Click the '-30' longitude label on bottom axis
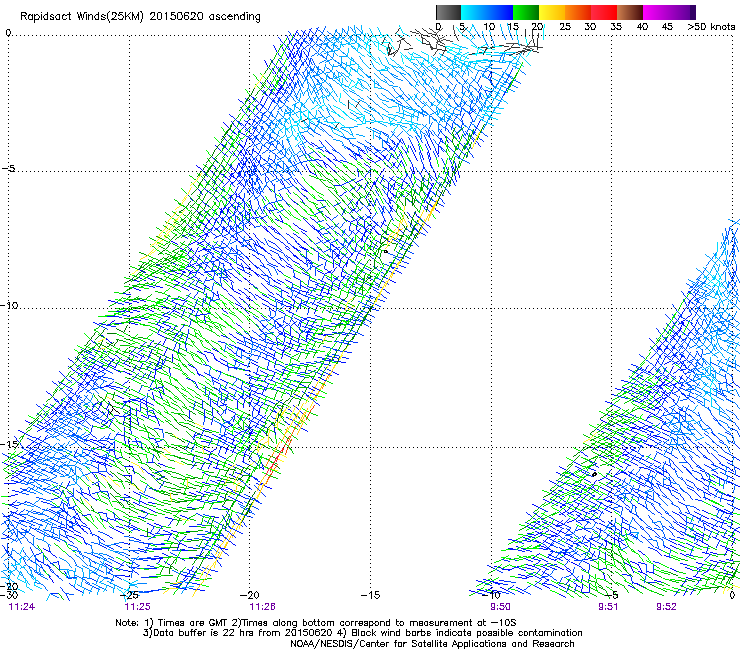This screenshot has width=740, height=650. tap(9, 595)
